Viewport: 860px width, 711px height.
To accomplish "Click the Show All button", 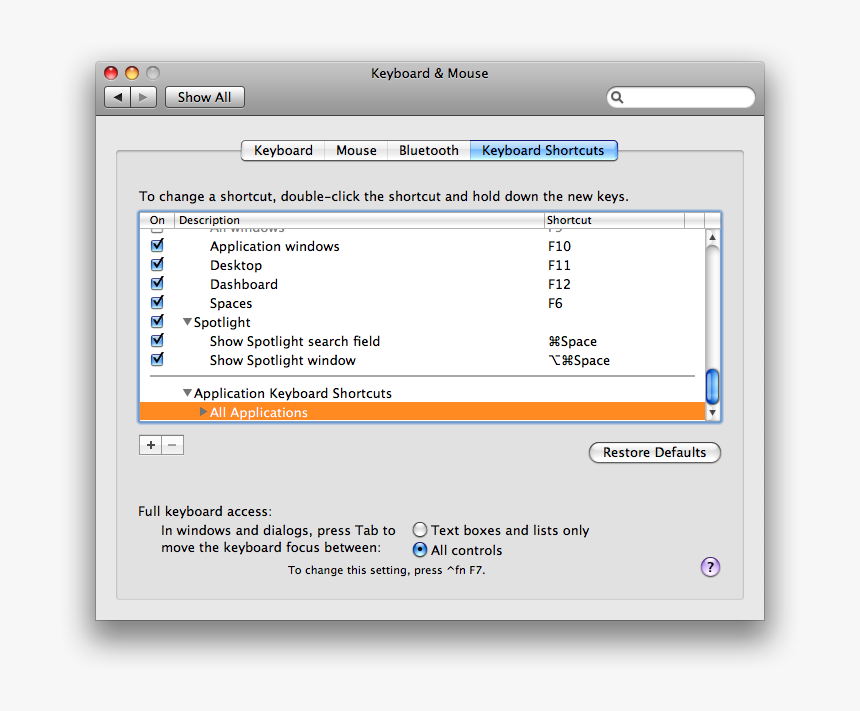I will coord(204,97).
